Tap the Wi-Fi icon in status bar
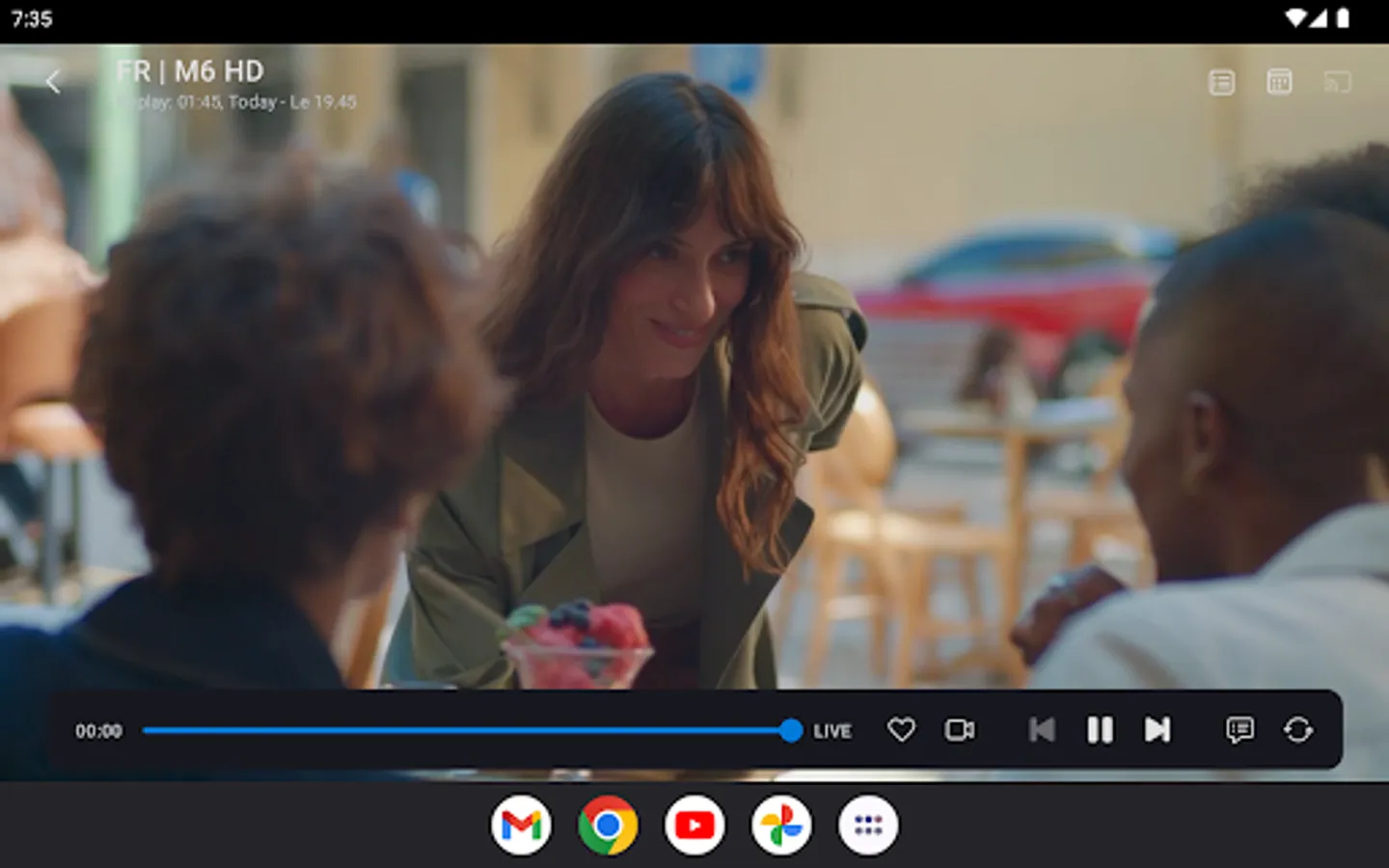1389x868 pixels. pos(1297,18)
